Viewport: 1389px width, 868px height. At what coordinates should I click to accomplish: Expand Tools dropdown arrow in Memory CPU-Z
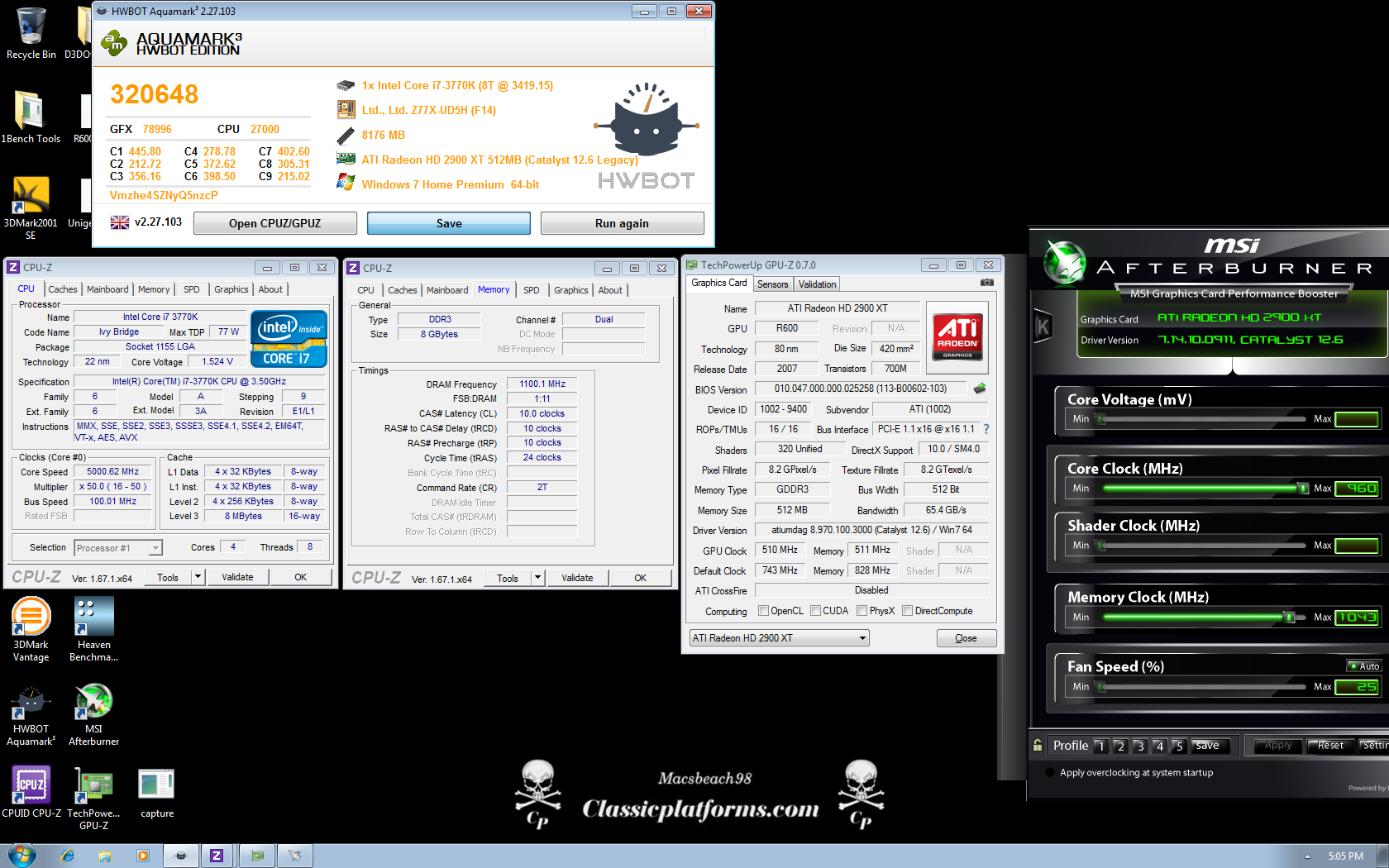pyautogui.click(x=537, y=578)
